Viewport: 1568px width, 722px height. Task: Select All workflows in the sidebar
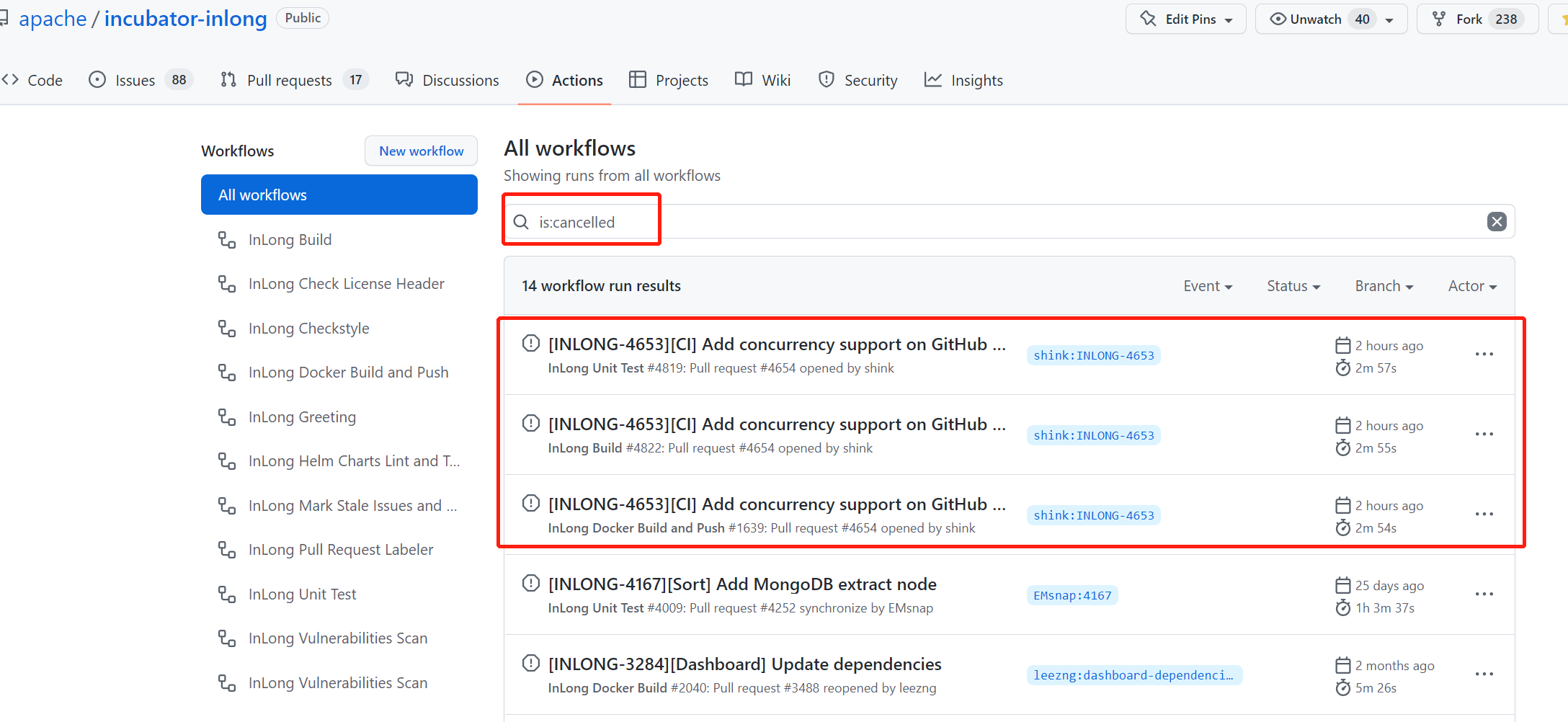tap(339, 195)
